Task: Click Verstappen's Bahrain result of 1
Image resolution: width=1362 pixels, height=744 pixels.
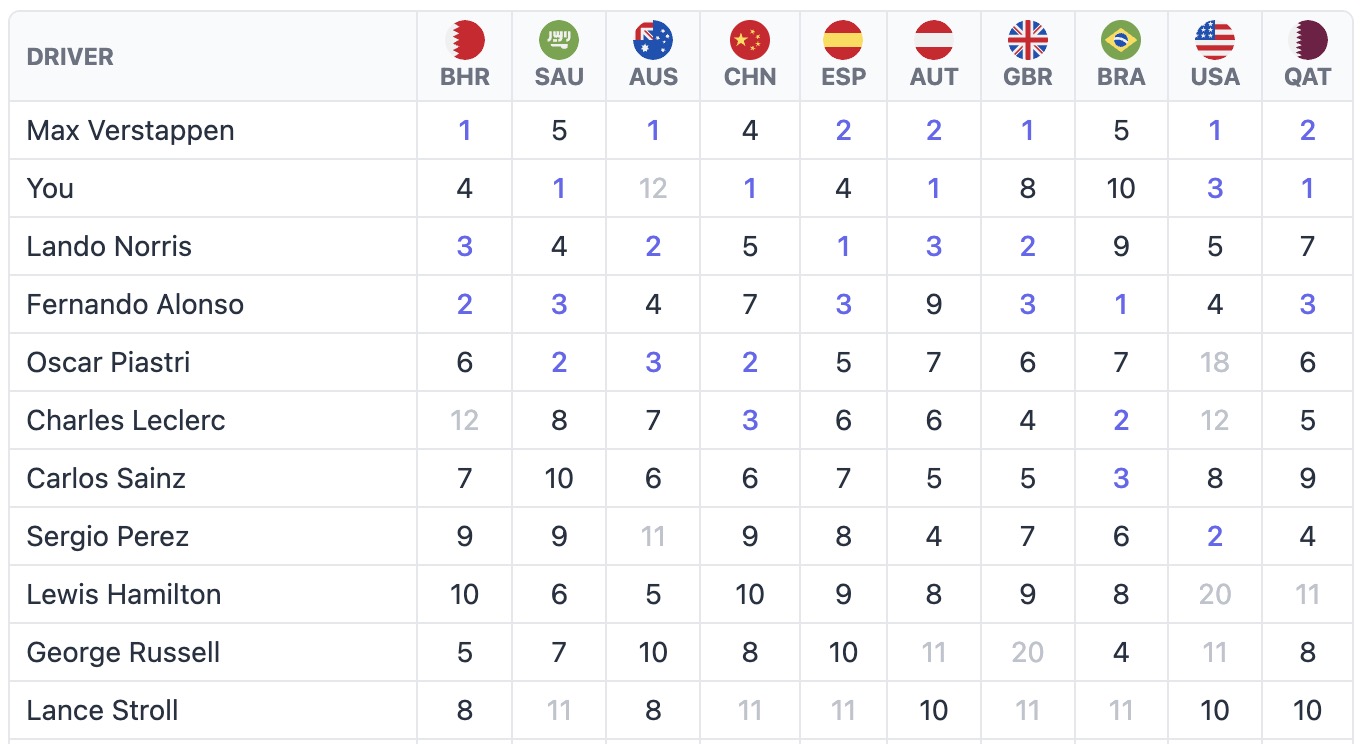Action: (464, 130)
